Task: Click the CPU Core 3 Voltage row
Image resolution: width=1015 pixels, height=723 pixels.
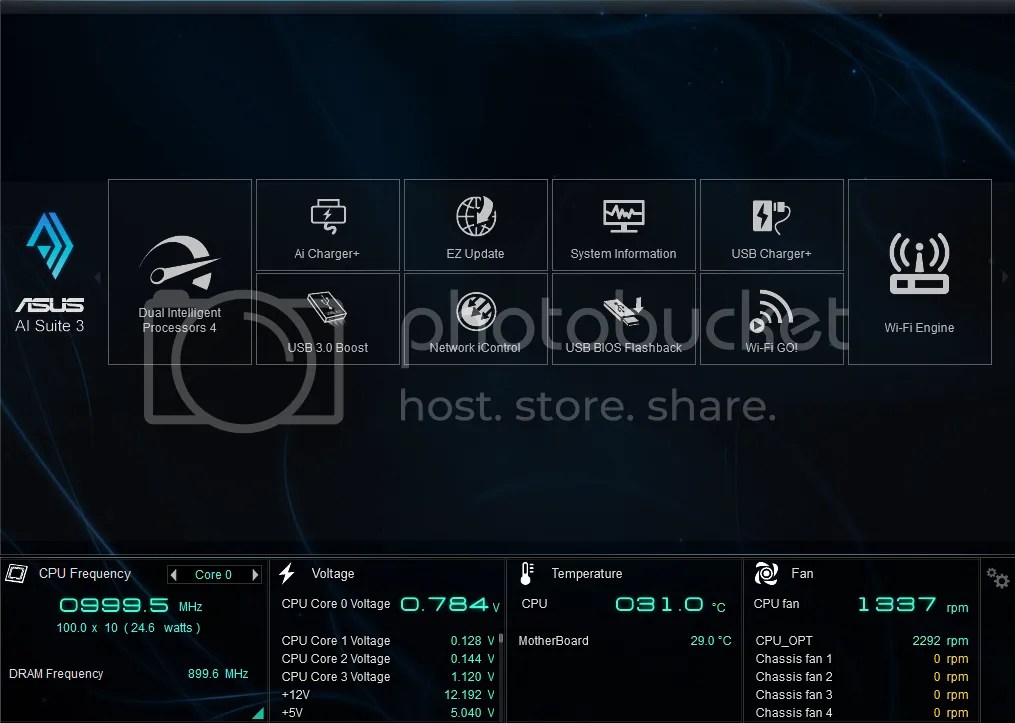Action: [x=388, y=677]
